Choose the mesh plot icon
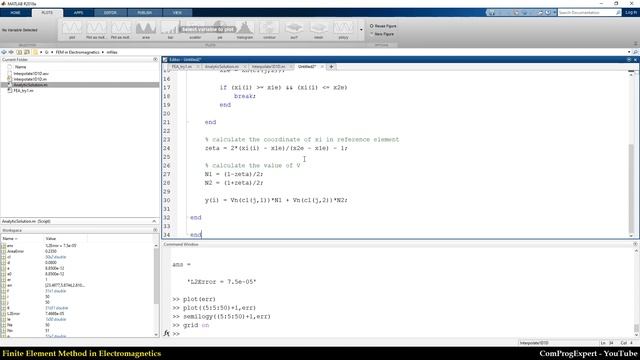Viewport: 640px width, 360px height. 318,30
